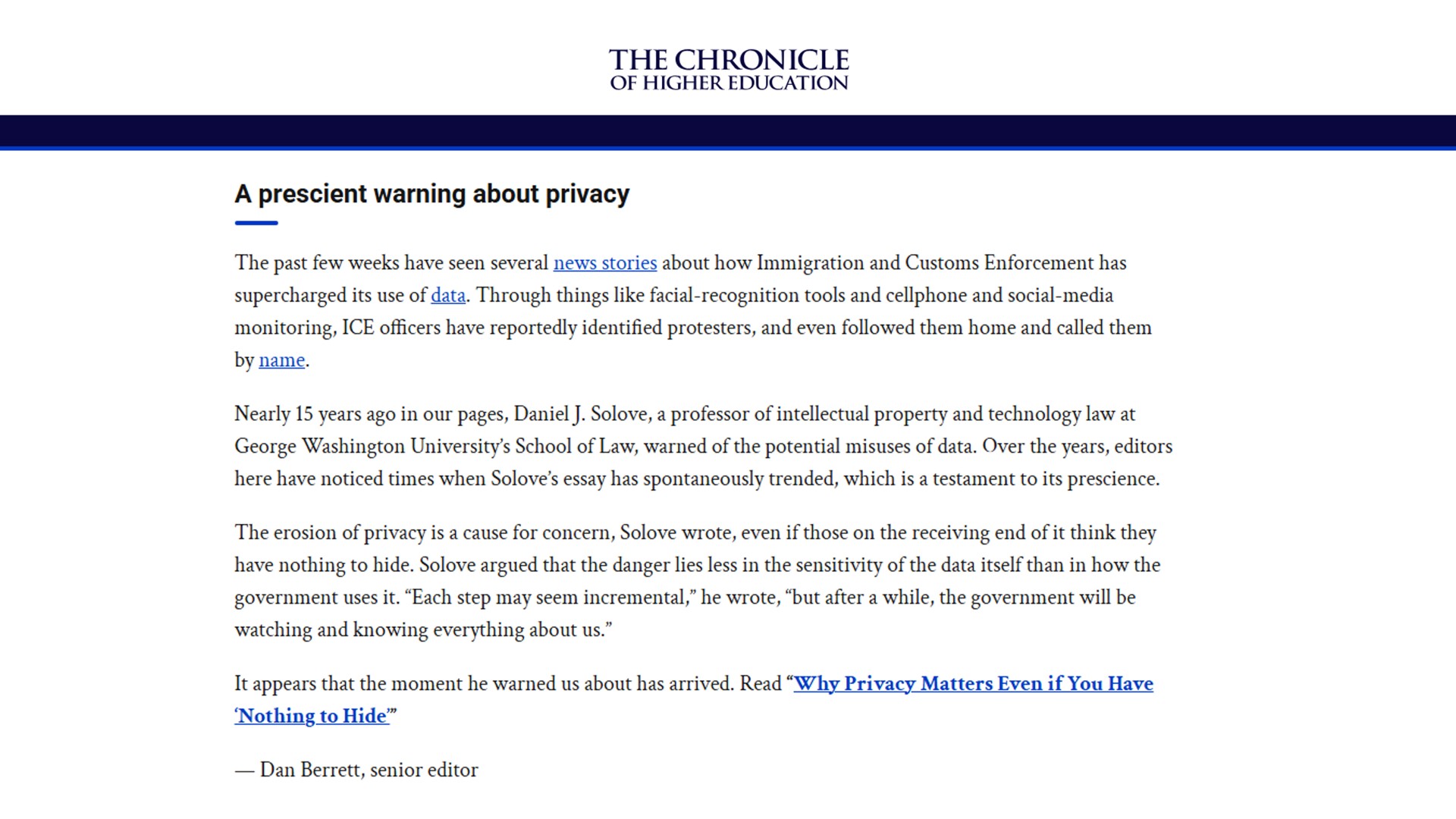Click the sentence "It appears that the moment"

485,684
